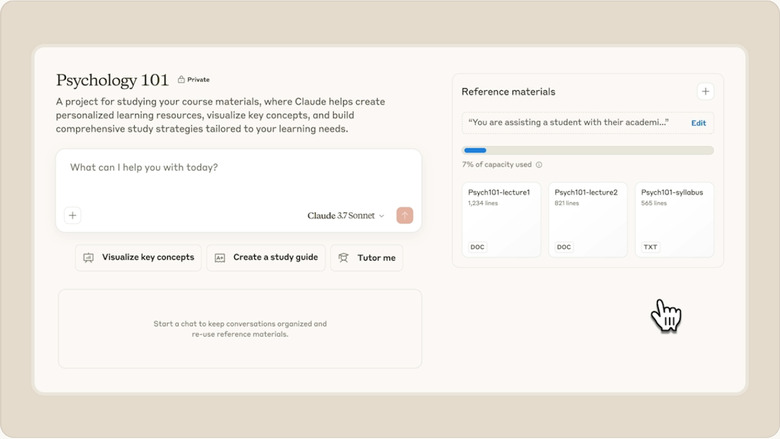Open the Psych101-syllabus file card

(674, 219)
